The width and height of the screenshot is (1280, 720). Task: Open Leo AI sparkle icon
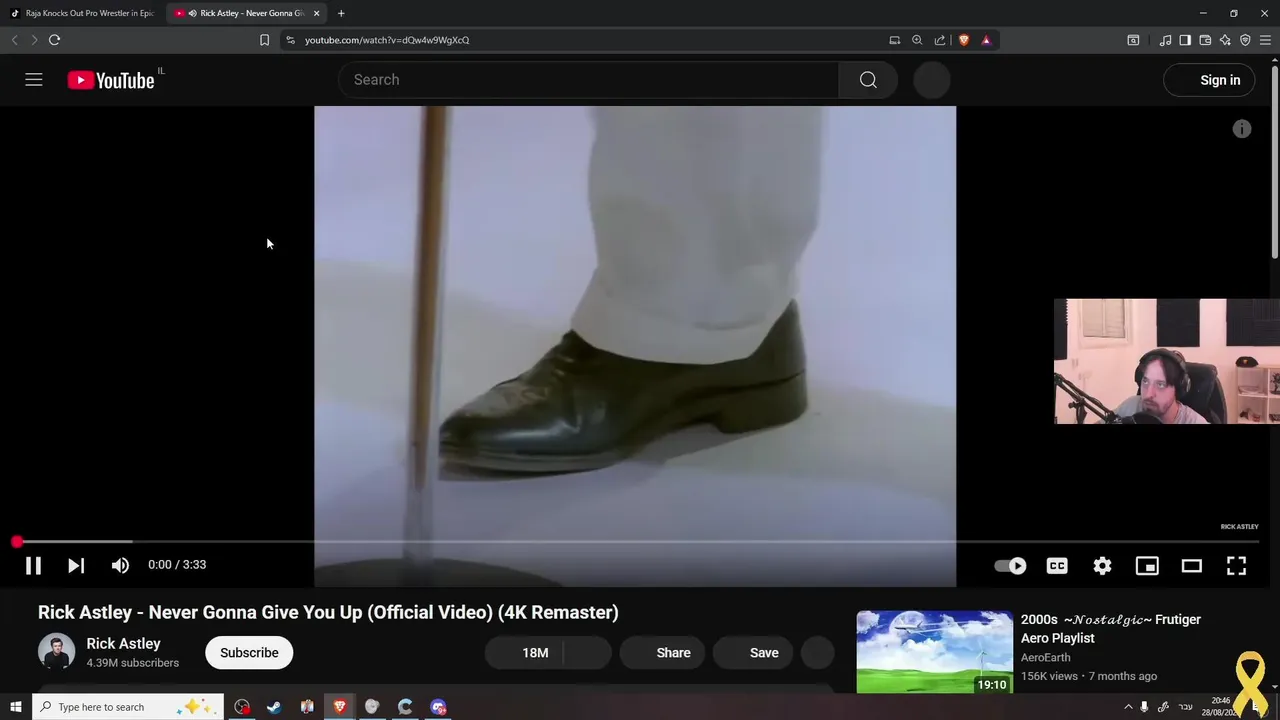(1225, 40)
